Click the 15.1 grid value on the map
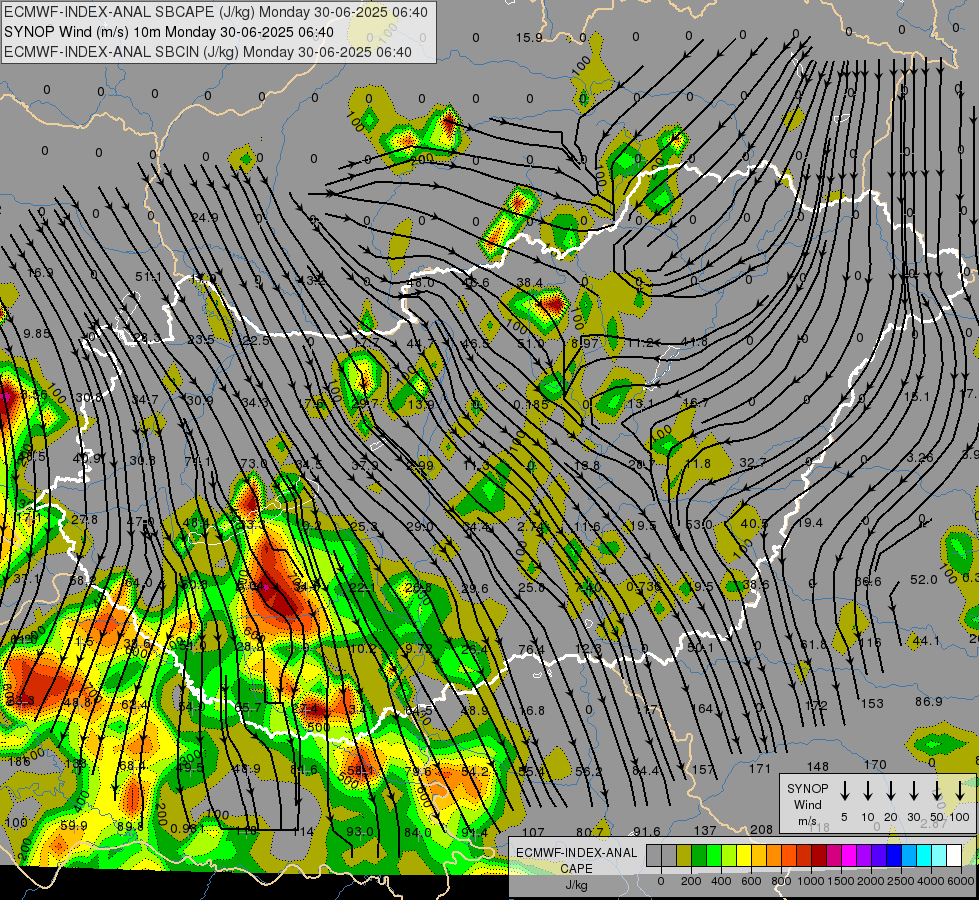 (917, 397)
